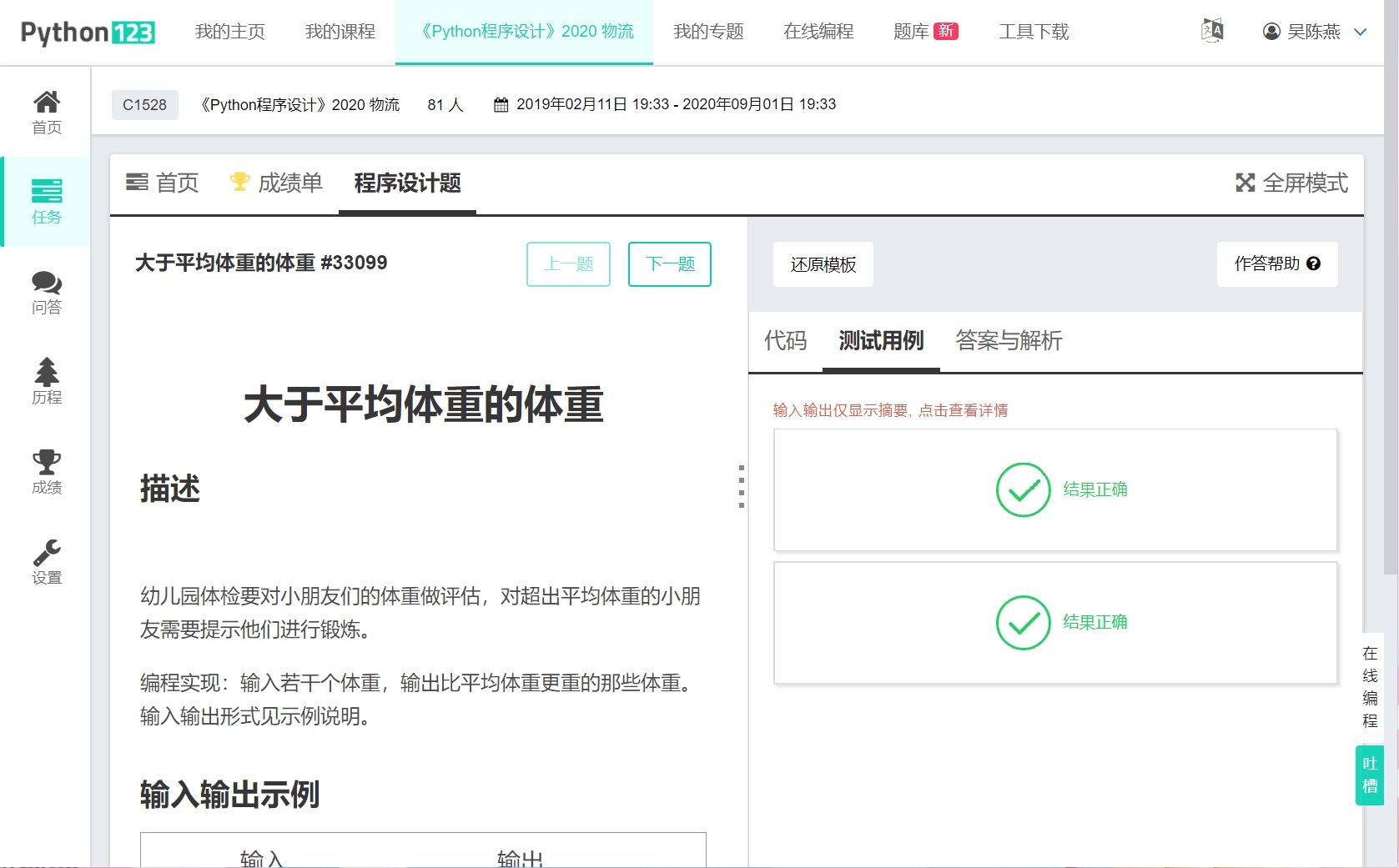Select the 测试用例 tab
1399x868 pixels.
[x=882, y=340]
